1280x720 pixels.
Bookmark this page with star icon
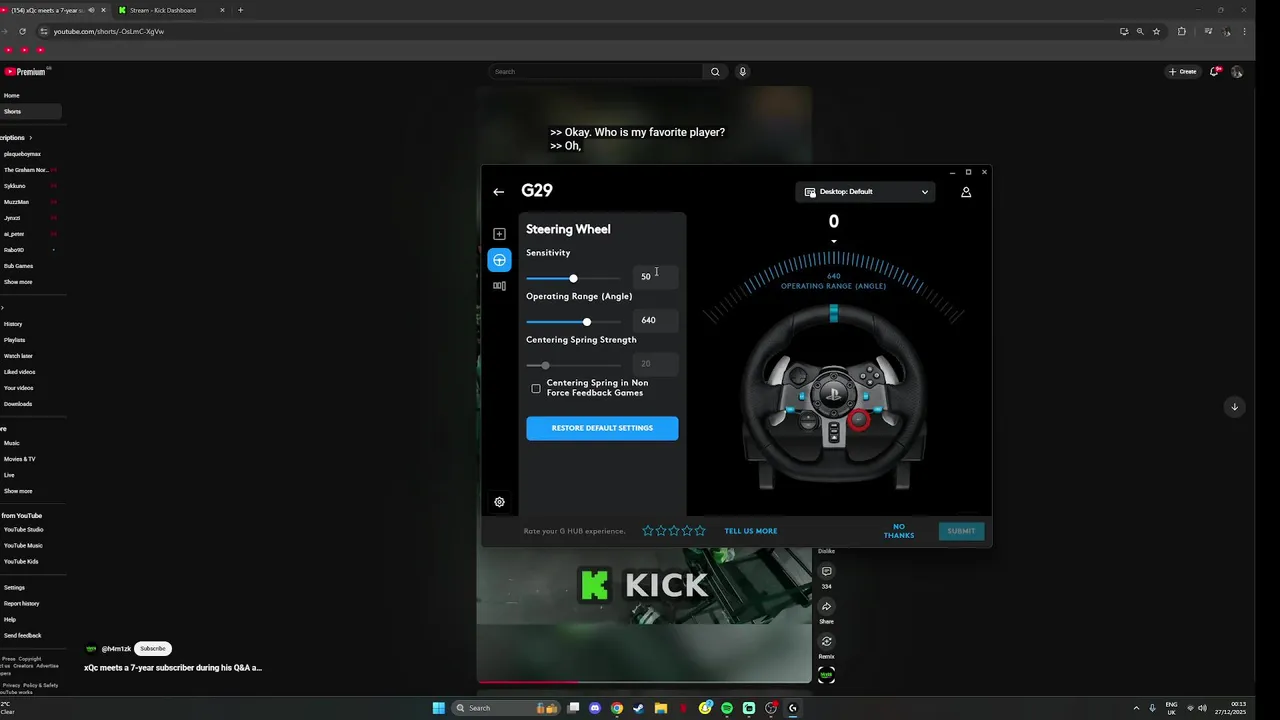[1156, 31]
